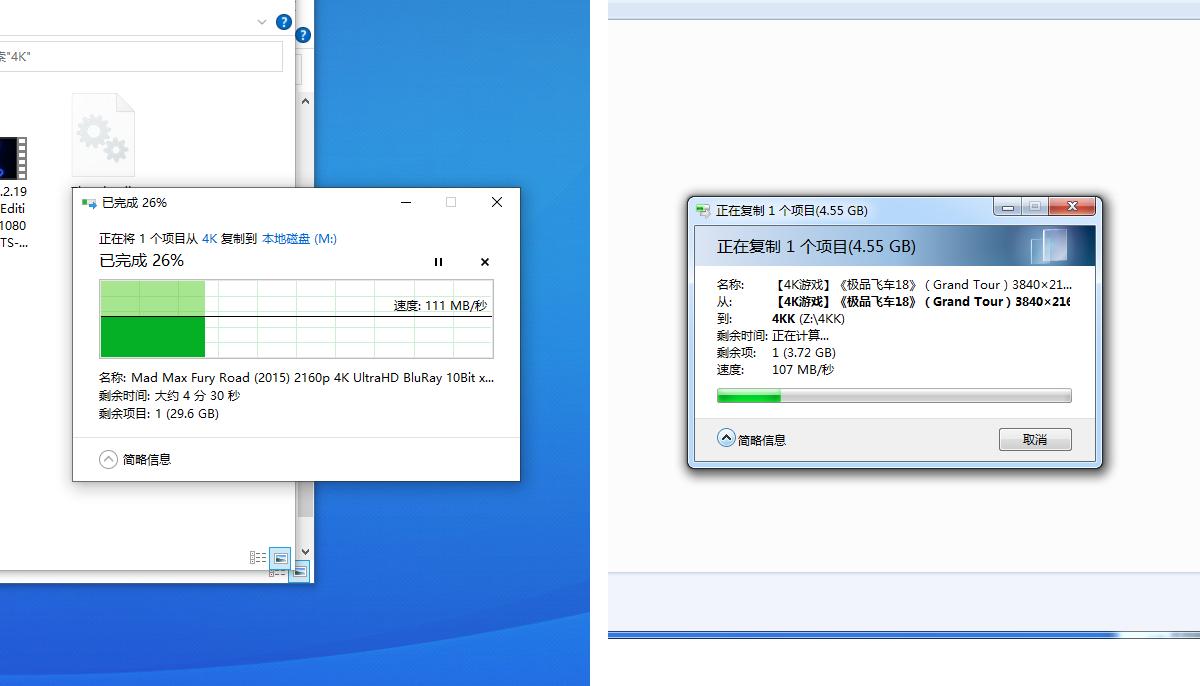Pause the ongoing file copy

tap(438, 261)
